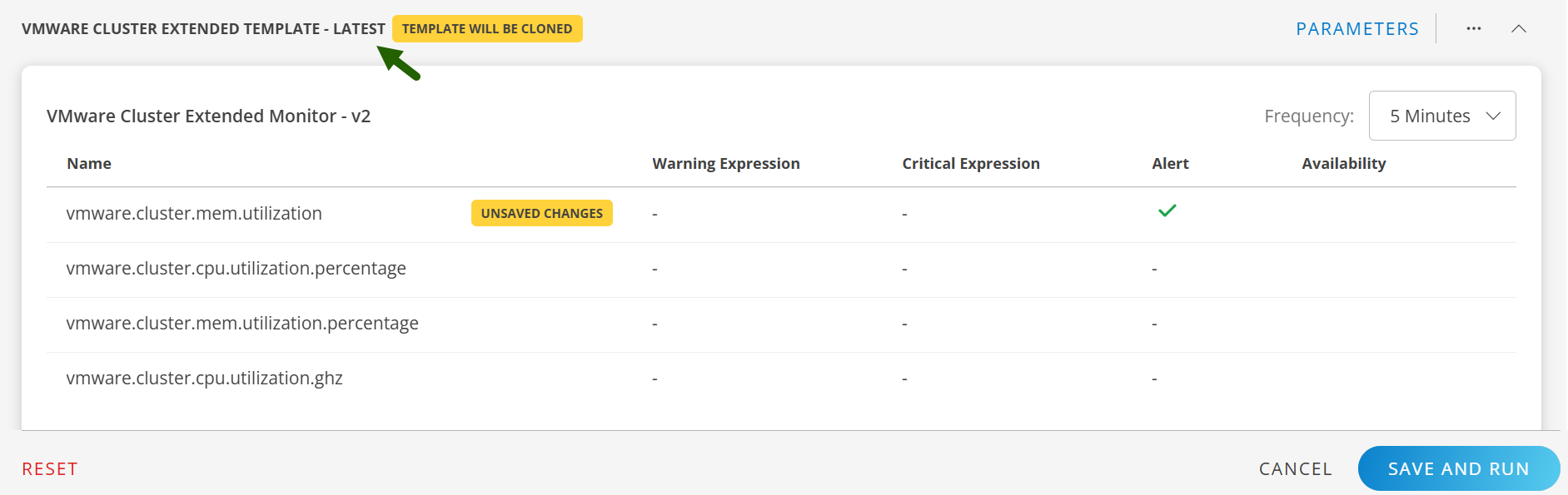Select vmware.cluster.mem.utilization.percentage metric
Viewport: 1568px width, 495px height.
pyautogui.click(x=242, y=324)
